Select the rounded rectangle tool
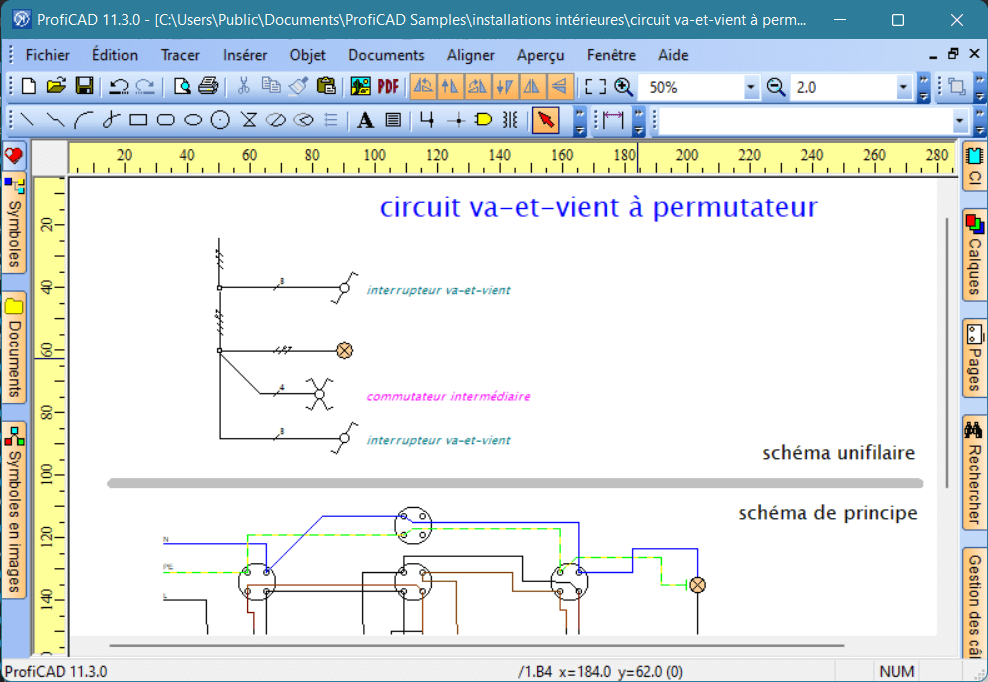Screen dimensions: 988x682 (x=165, y=119)
